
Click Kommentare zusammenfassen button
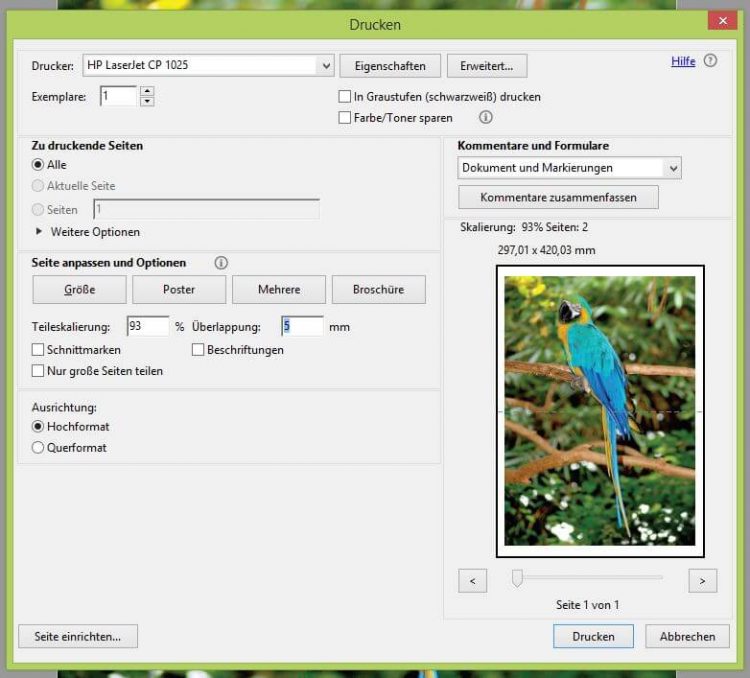click(558, 198)
